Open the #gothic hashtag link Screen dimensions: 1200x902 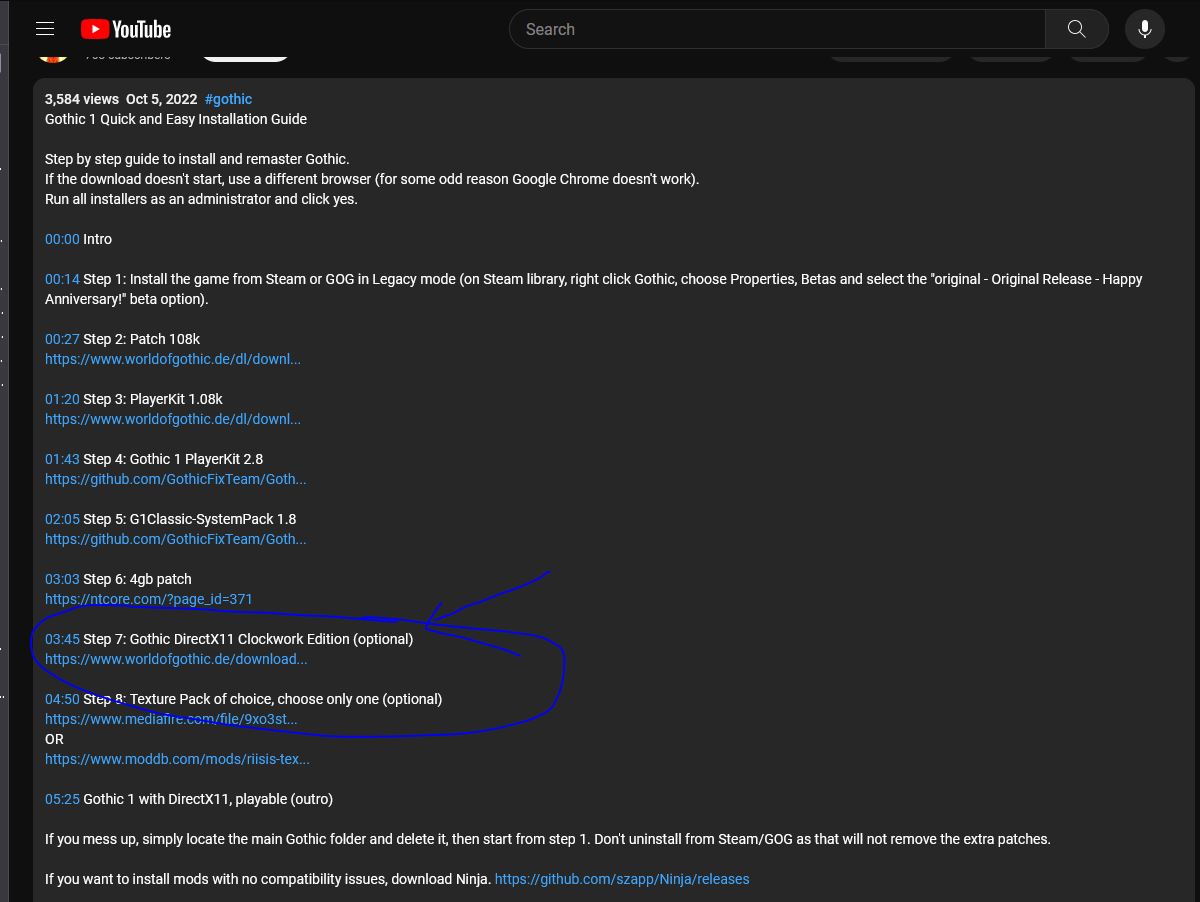[228, 99]
